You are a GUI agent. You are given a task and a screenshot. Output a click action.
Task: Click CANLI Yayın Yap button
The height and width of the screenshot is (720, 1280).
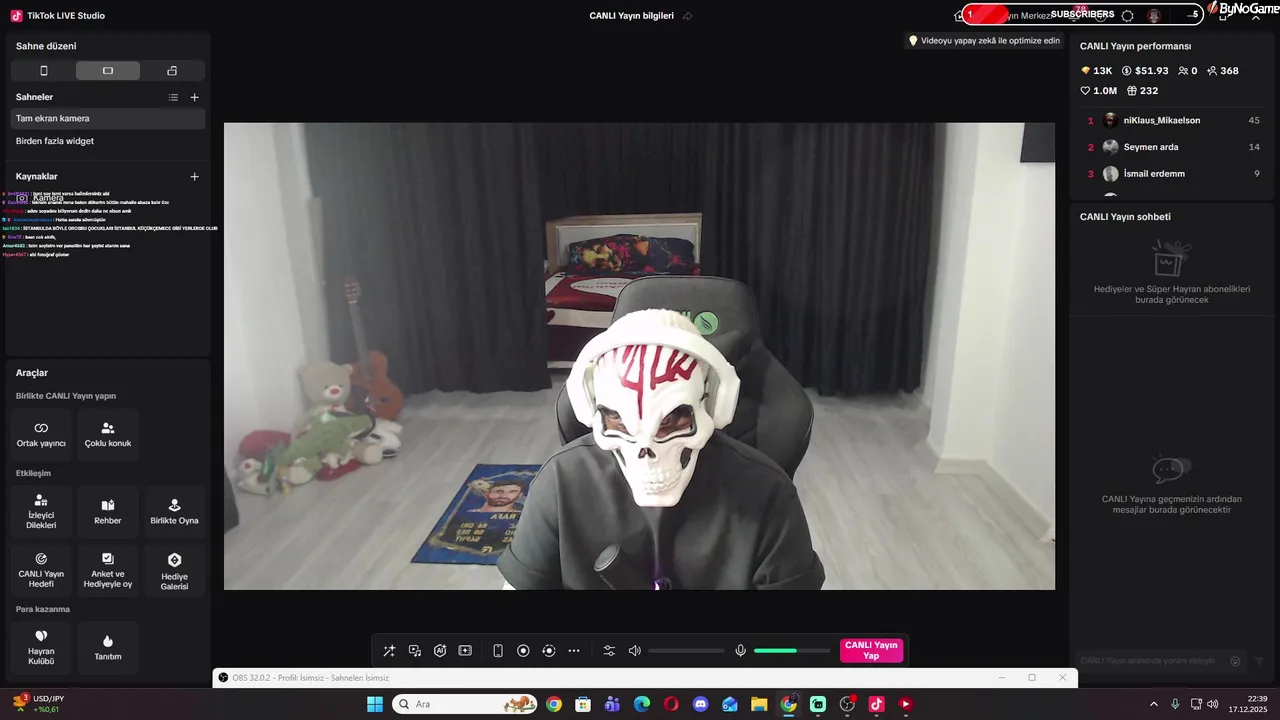(871, 651)
